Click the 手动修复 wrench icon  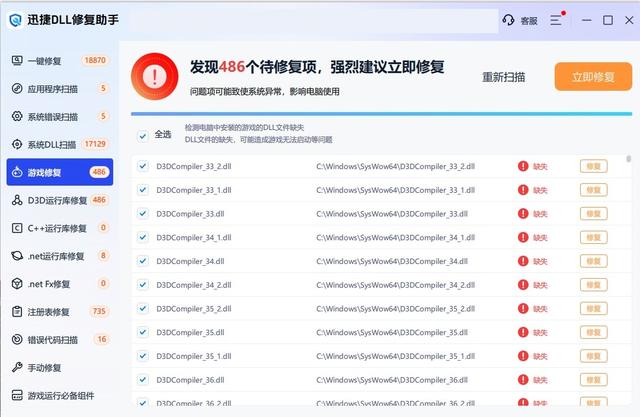tap(17, 367)
